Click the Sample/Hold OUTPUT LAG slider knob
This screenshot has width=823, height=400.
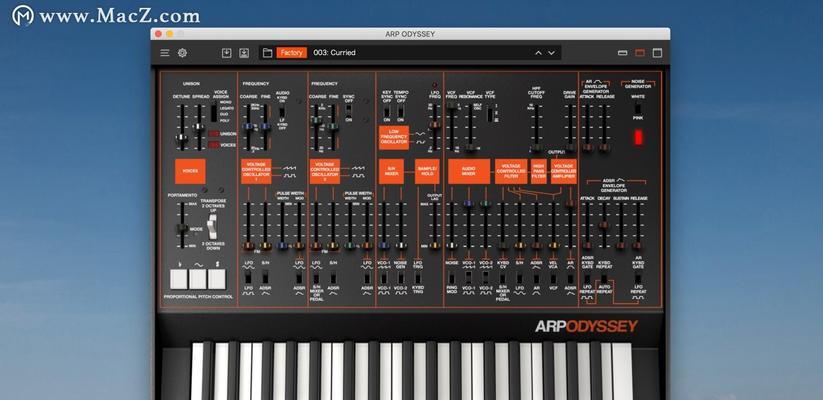(434, 245)
